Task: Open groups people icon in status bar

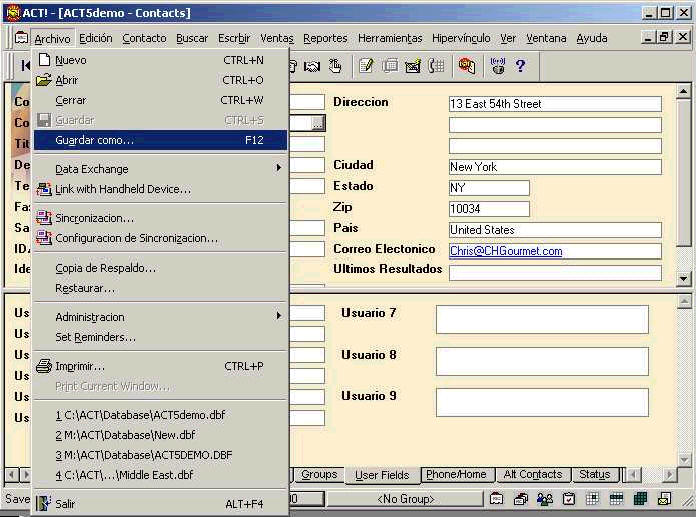Action: point(545,499)
